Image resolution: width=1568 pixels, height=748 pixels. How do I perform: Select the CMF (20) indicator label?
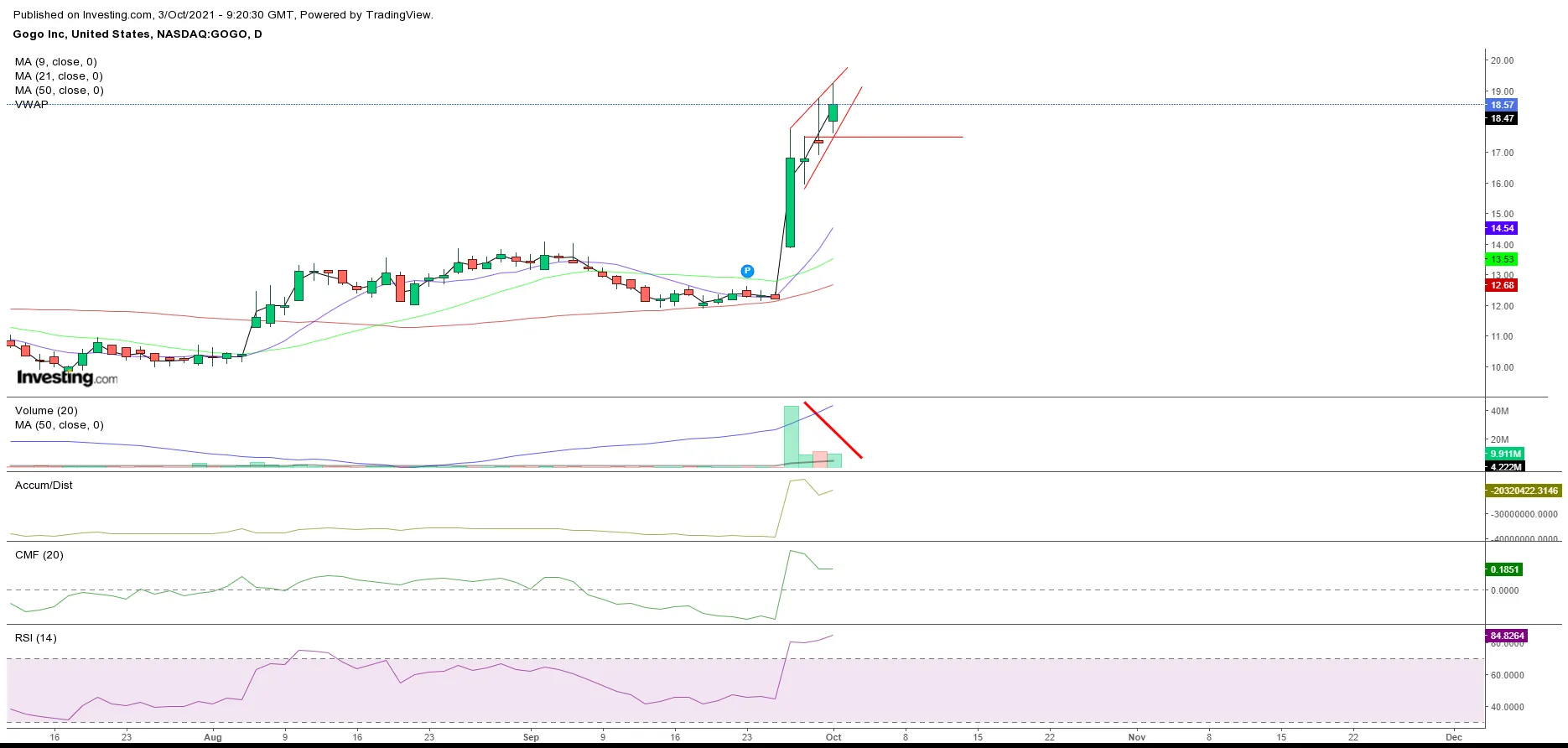[39, 555]
